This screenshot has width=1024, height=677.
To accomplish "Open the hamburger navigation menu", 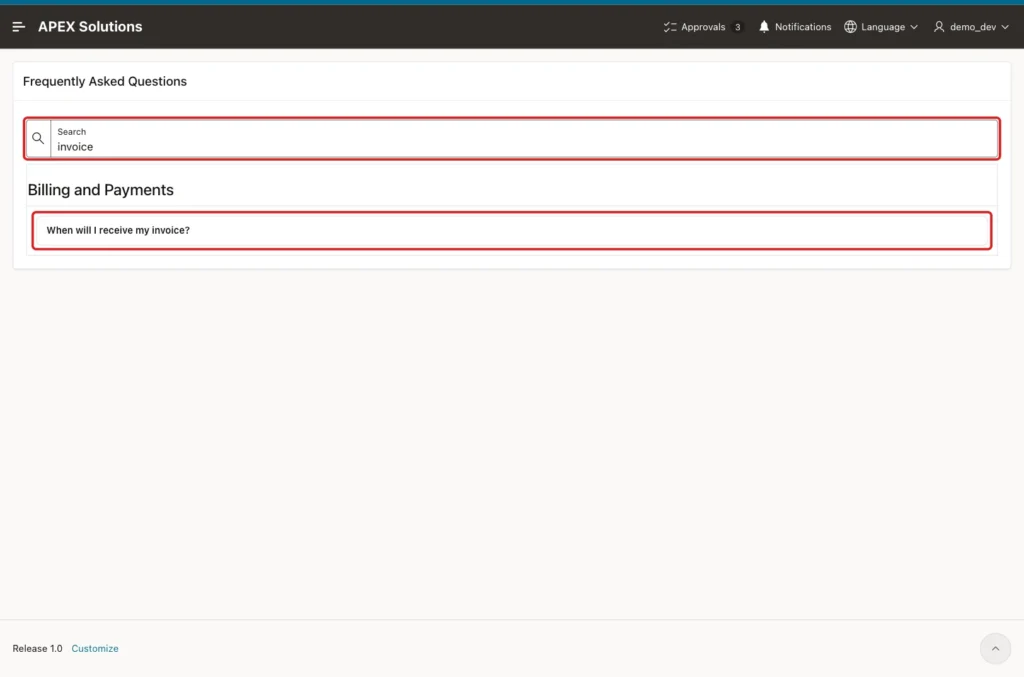I will click(x=18, y=27).
